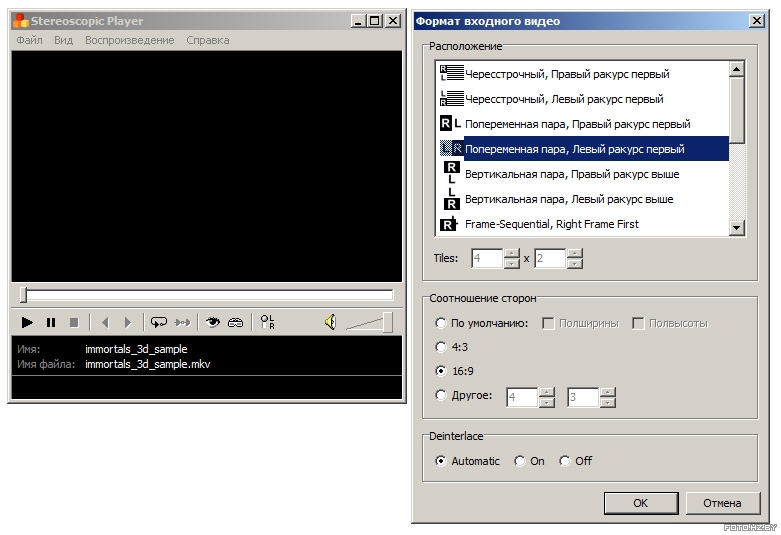
Task: Go to previous file with left arrow
Action: [x=105, y=323]
